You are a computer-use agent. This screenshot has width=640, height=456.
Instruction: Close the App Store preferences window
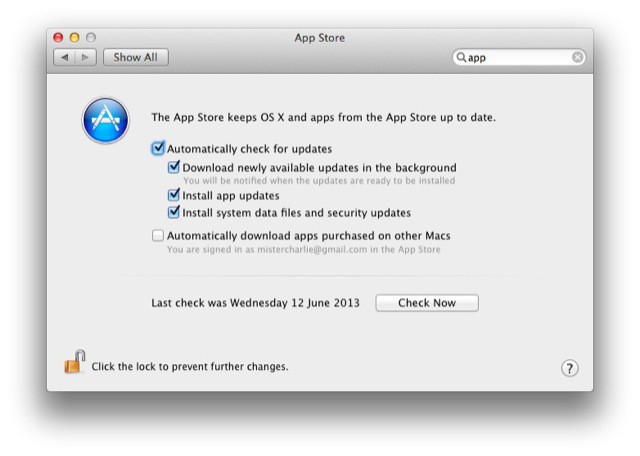pos(58,38)
